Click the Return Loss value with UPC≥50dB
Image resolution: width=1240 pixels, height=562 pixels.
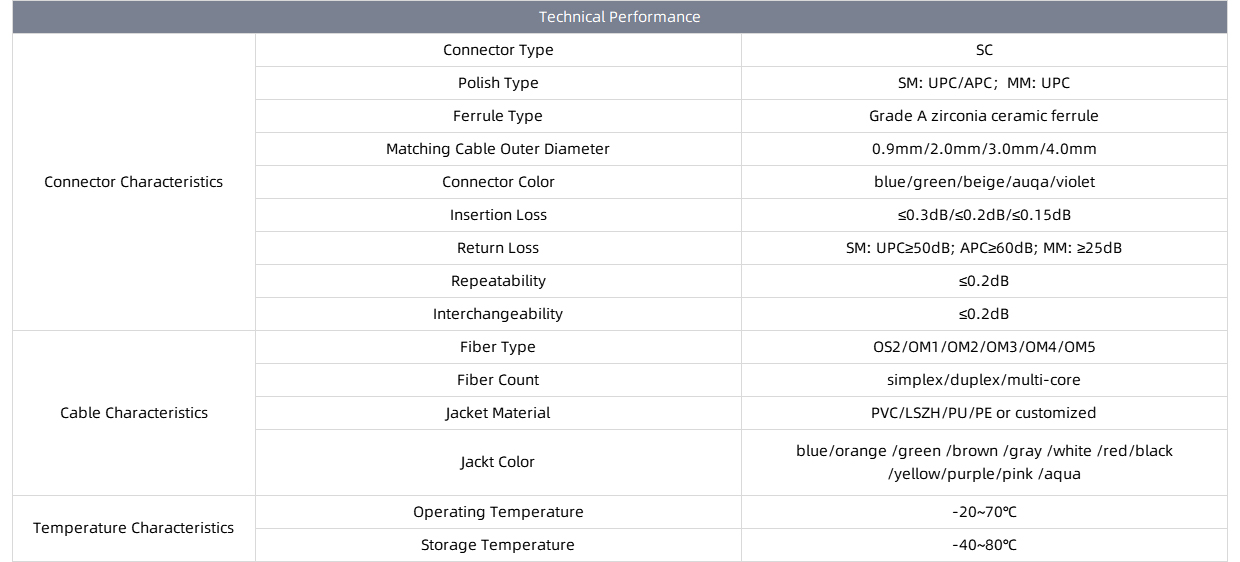[x=984, y=248]
